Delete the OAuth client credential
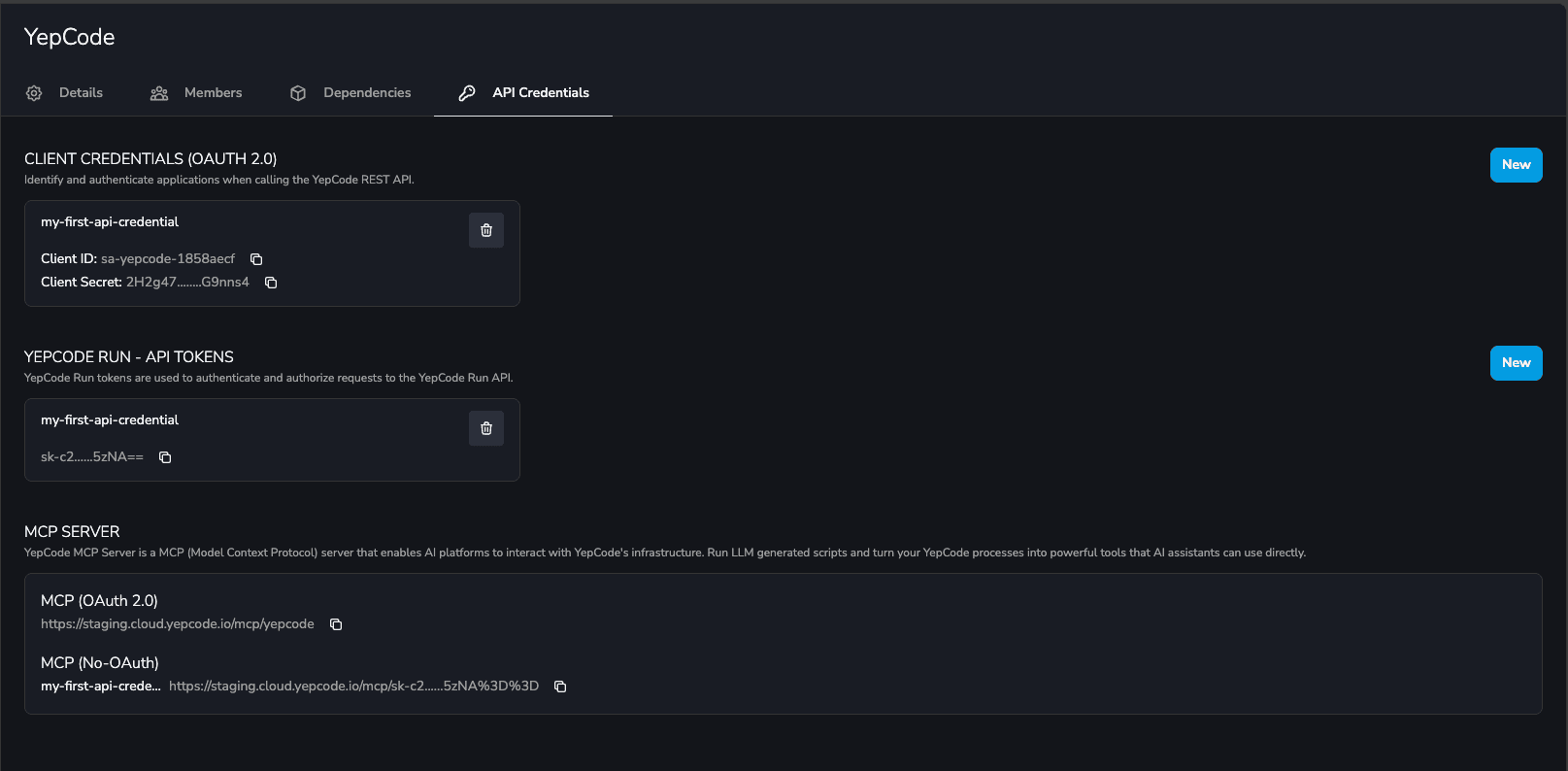 pyautogui.click(x=486, y=230)
